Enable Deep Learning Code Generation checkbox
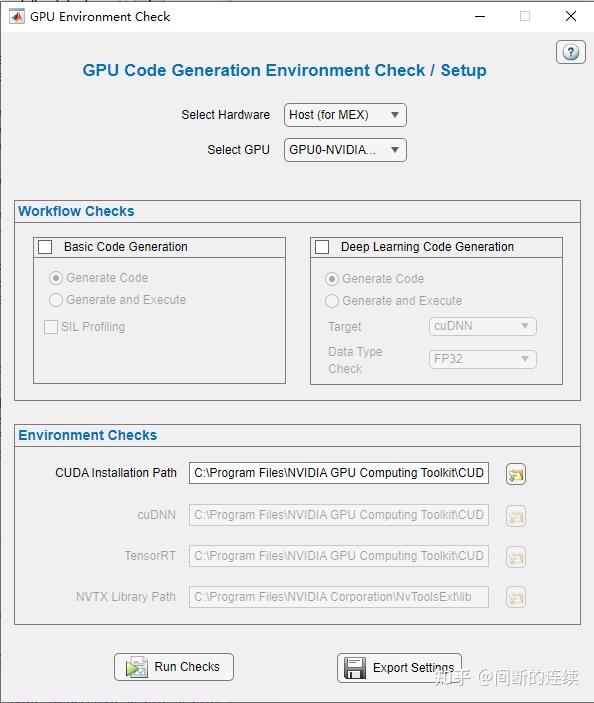This screenshot has width=594, height=703. [322, 247]
